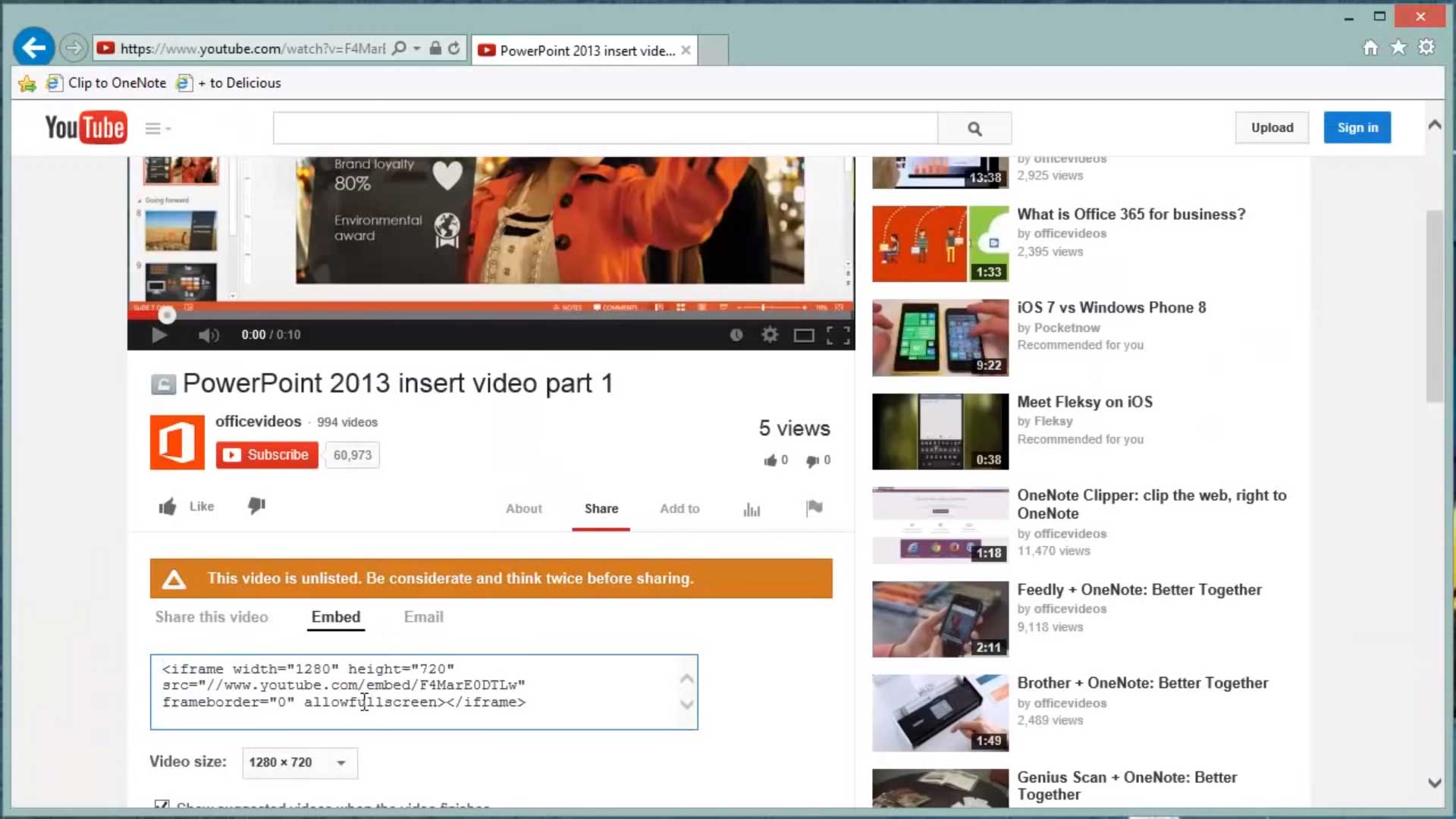
Task: Click the YouTube search input field
Action: pyautogui.click(x=605, y=128)
